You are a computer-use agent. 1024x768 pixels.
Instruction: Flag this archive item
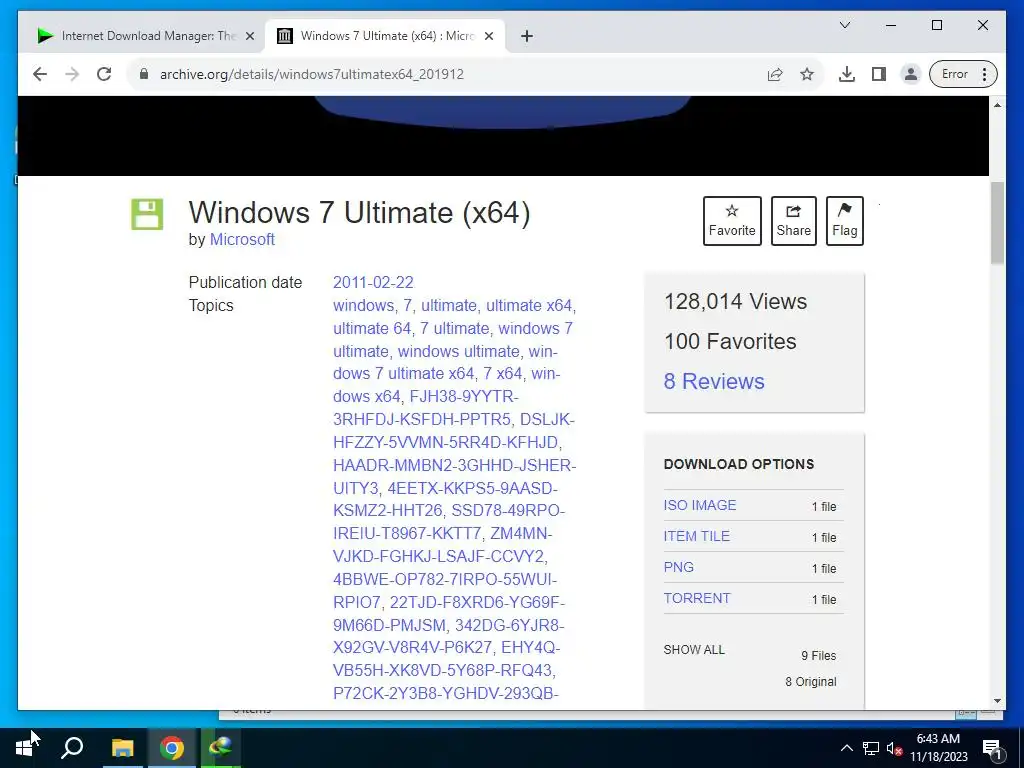(844, 221)
